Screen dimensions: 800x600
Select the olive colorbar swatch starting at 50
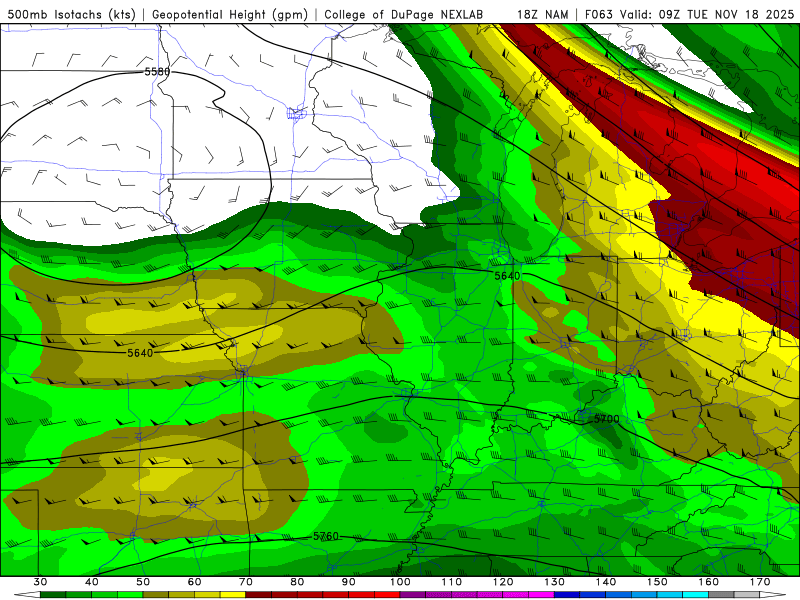click(x=156, y=595)
